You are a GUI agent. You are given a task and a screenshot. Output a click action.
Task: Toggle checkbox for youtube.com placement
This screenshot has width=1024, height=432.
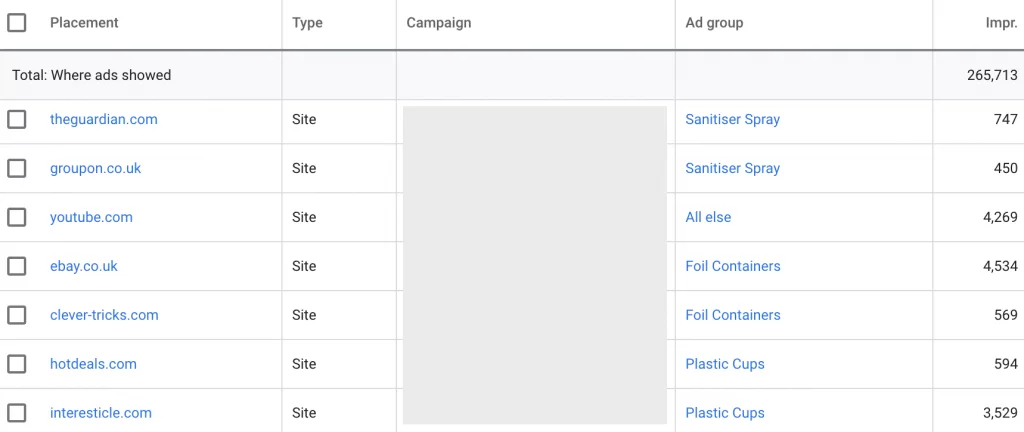(x=17, y=217)
